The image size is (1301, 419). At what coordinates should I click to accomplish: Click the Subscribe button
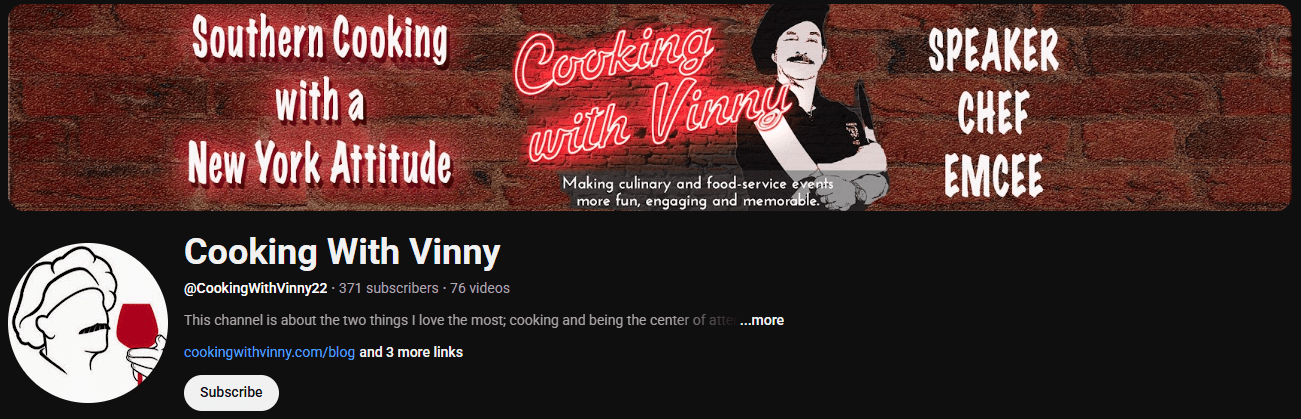(x=231, y=393)
